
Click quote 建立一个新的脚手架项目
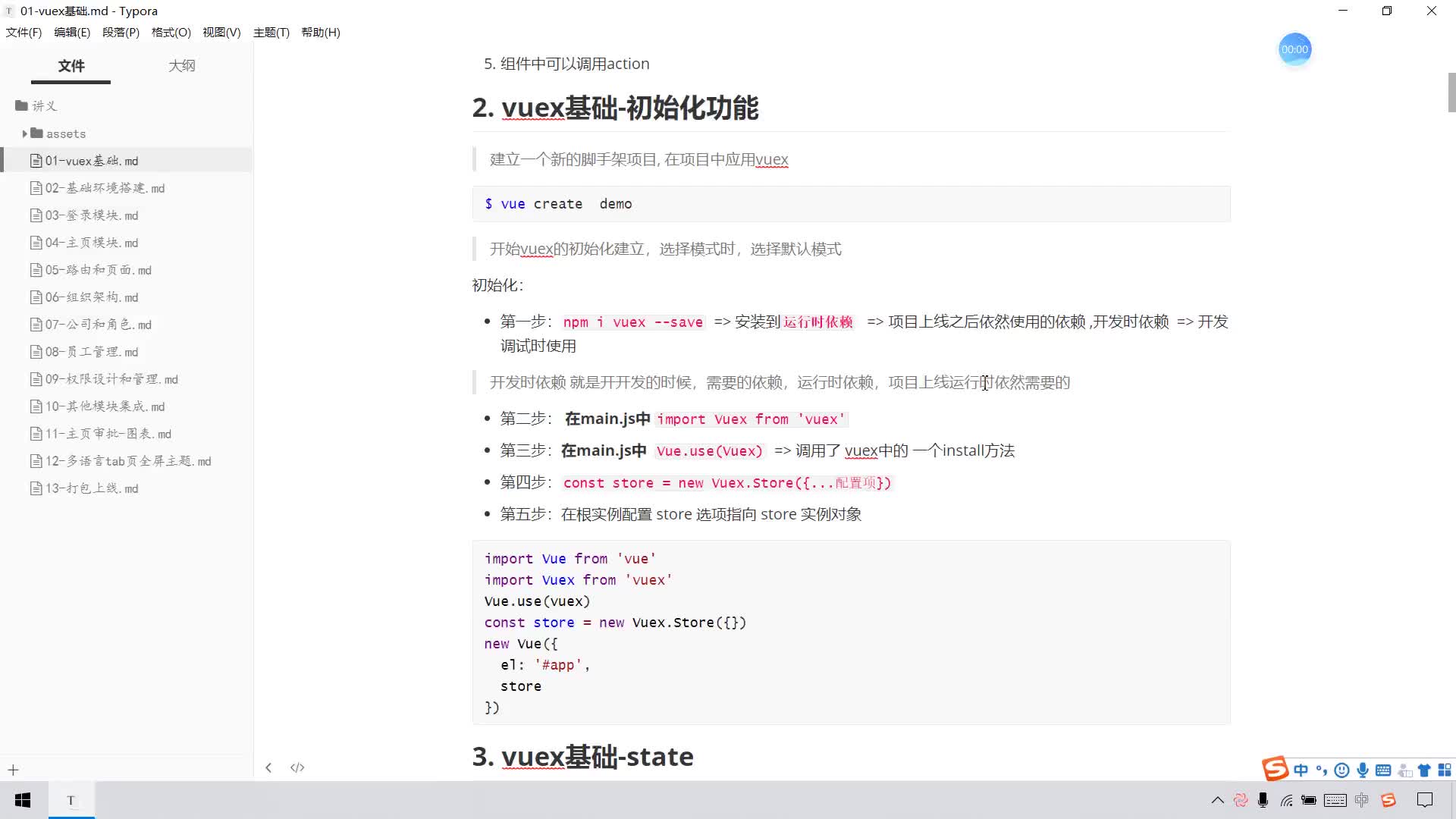click(639, 159)
